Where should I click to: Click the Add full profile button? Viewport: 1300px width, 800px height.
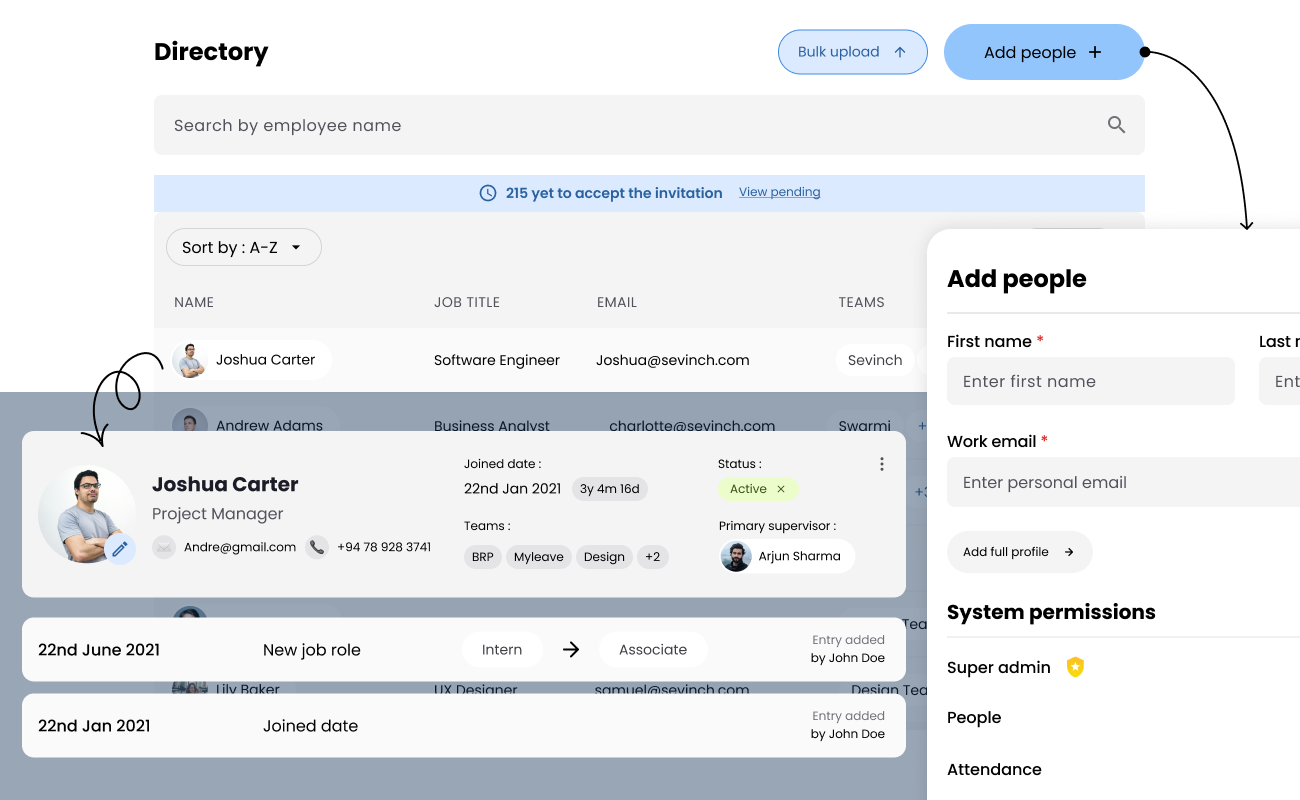coord(1019,551)
